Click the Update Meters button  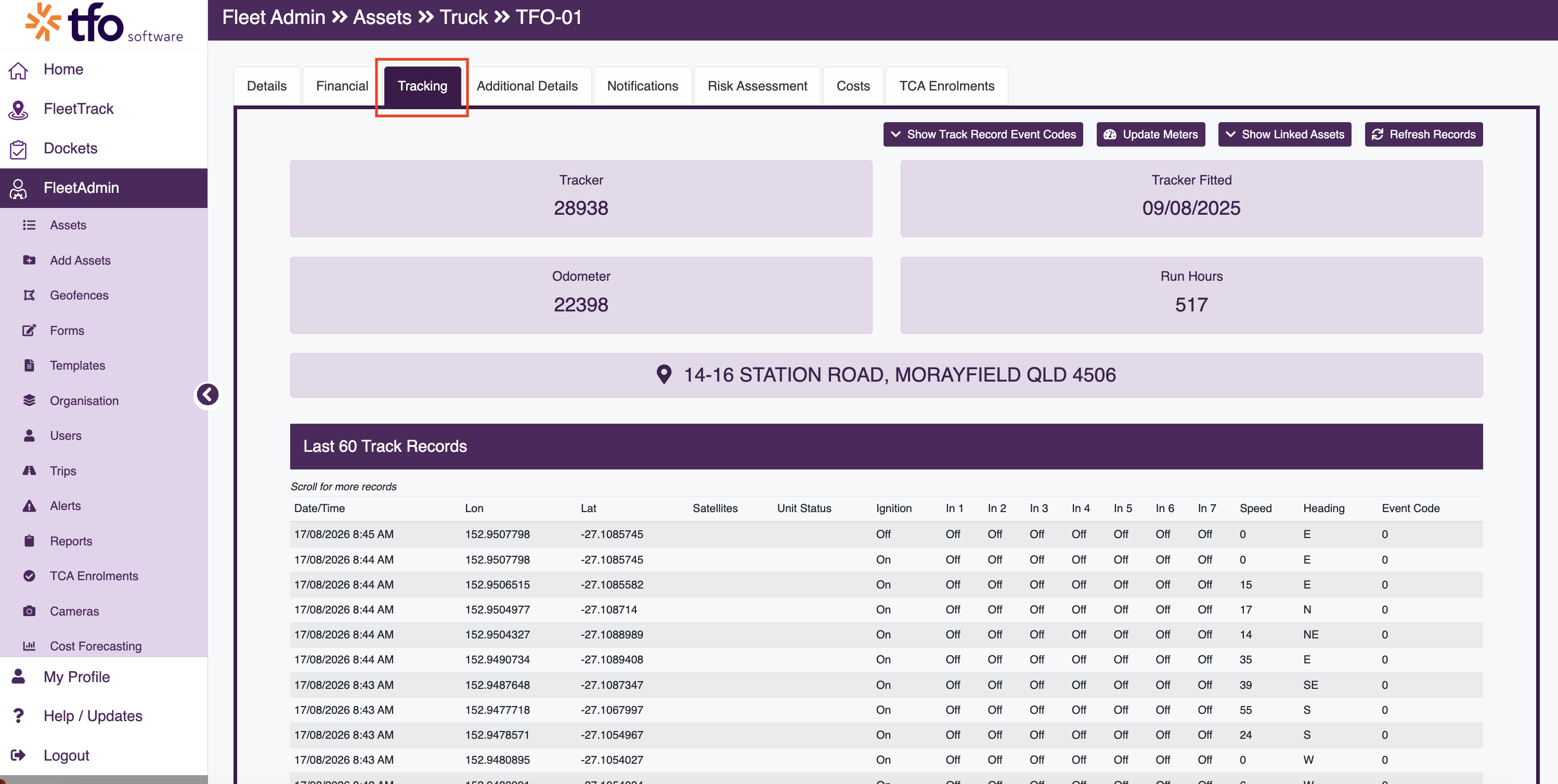pos(1150,134)
